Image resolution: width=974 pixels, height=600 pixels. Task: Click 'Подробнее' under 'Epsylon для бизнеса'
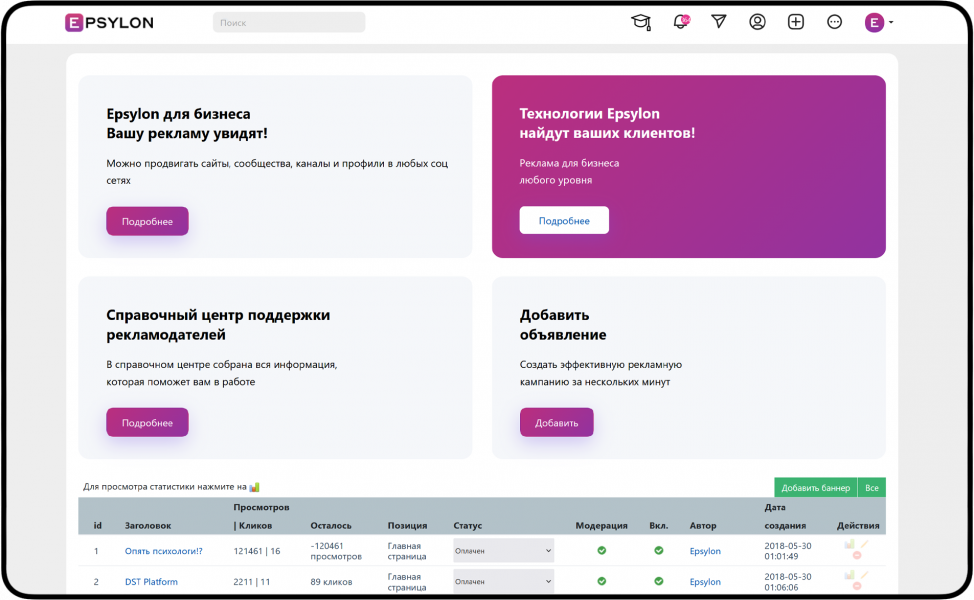[147, 221]
